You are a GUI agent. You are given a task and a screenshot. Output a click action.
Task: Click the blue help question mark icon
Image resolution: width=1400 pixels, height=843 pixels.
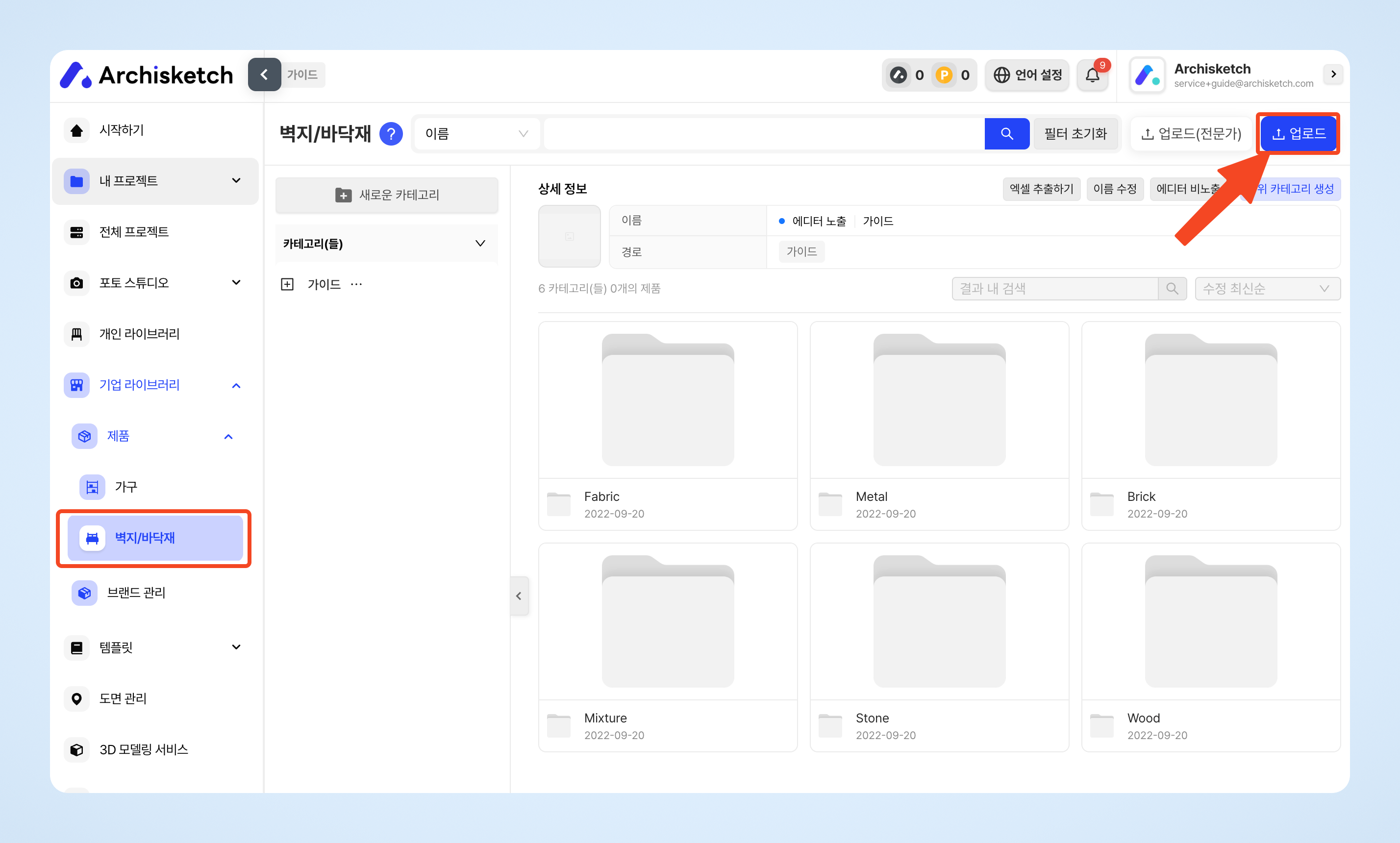tap(391, 133)
